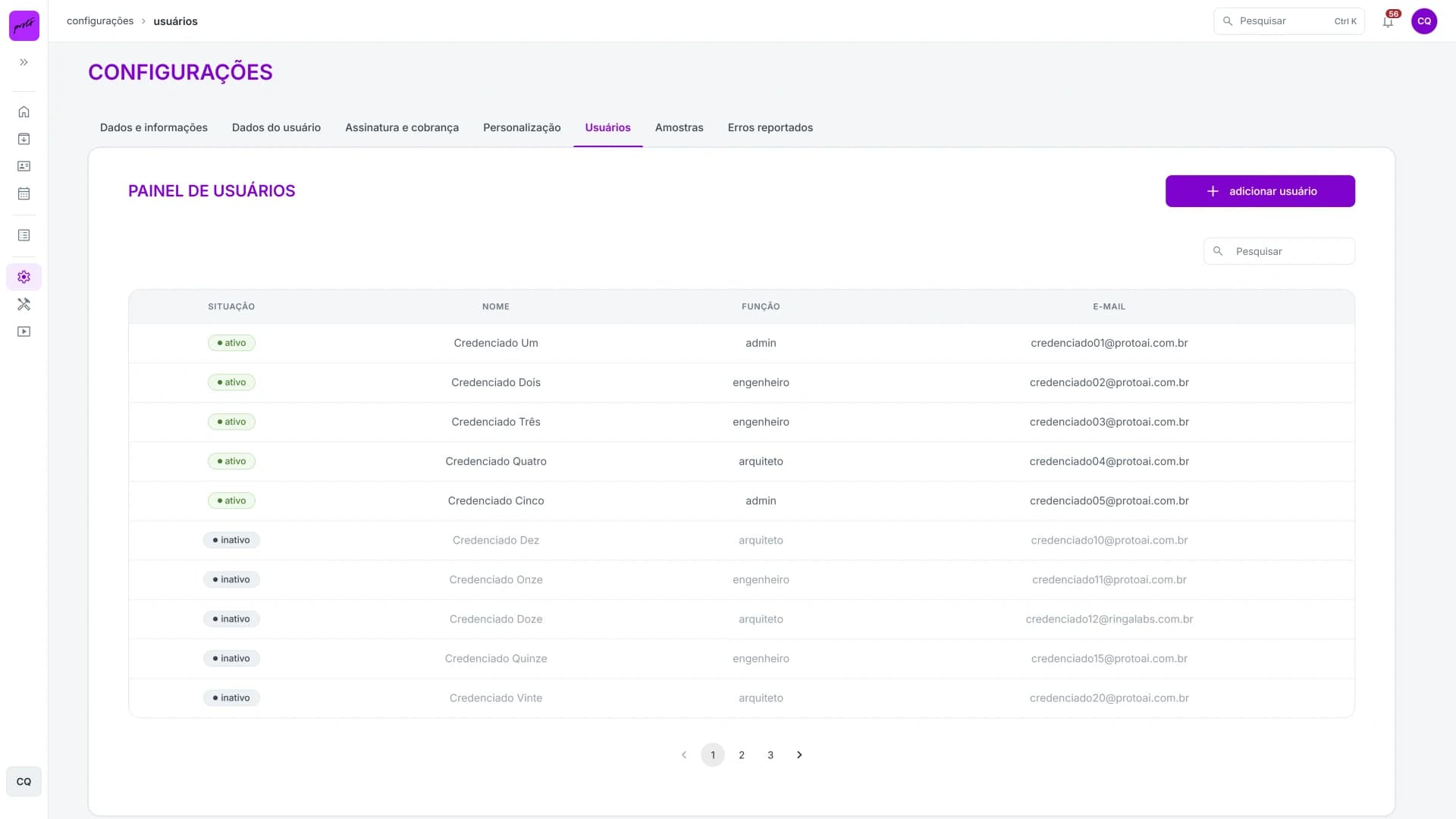This screenshot has height=819, width=1456.
Task: Open the CQ profile avatar top right
Action: point(1423,21)
